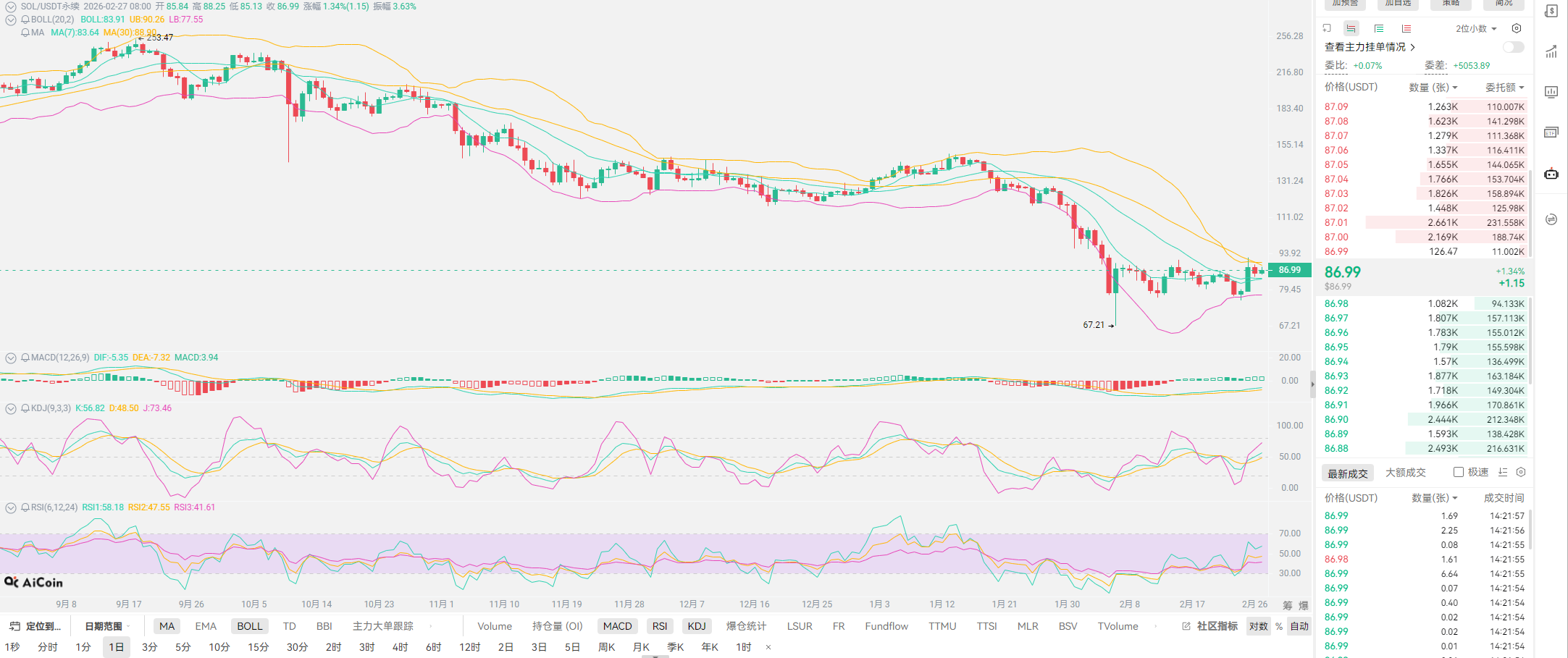Viewport: 1568px width, 658px height.
Task: Click 查看主力挂单情况 link
Action: (x=1369, y=47)
